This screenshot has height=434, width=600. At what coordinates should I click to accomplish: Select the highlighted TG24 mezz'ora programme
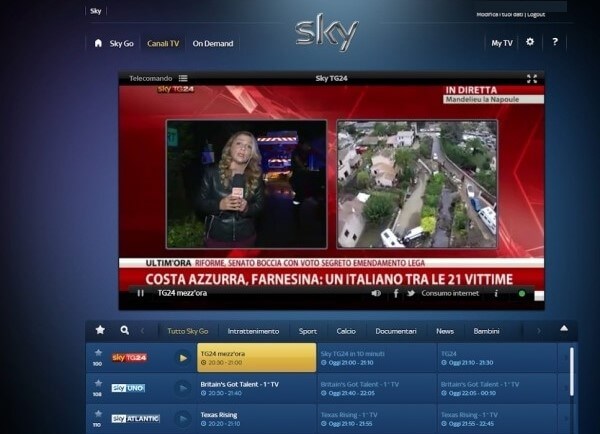(x=257, y=357)
